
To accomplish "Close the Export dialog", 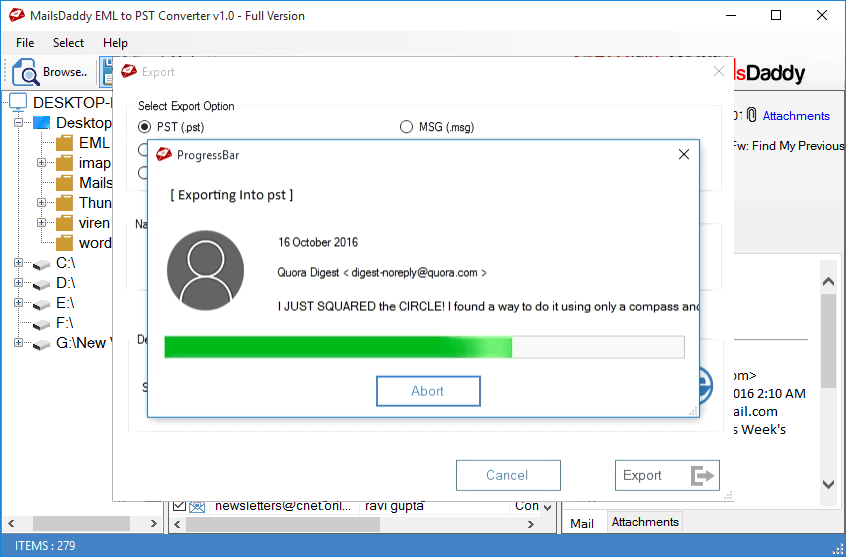I will click(x=719, y=71).
